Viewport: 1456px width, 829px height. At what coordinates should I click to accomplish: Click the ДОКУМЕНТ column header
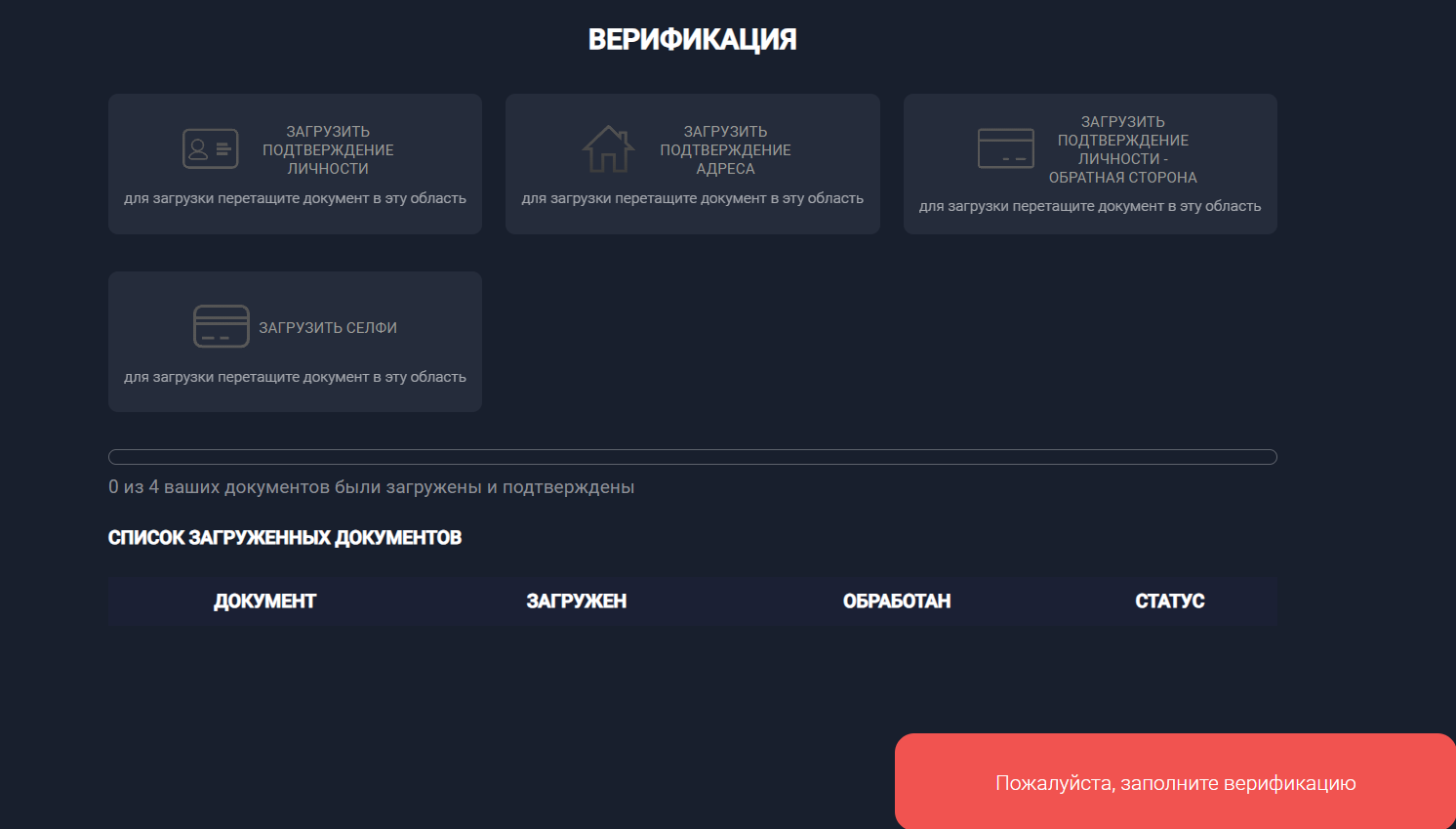(265, 601)
